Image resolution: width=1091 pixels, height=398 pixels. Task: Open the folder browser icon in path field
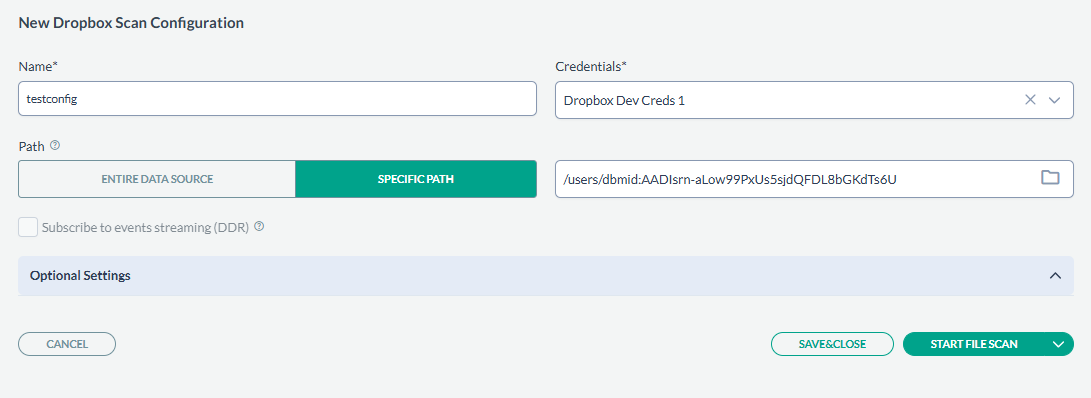point(1049,177)
